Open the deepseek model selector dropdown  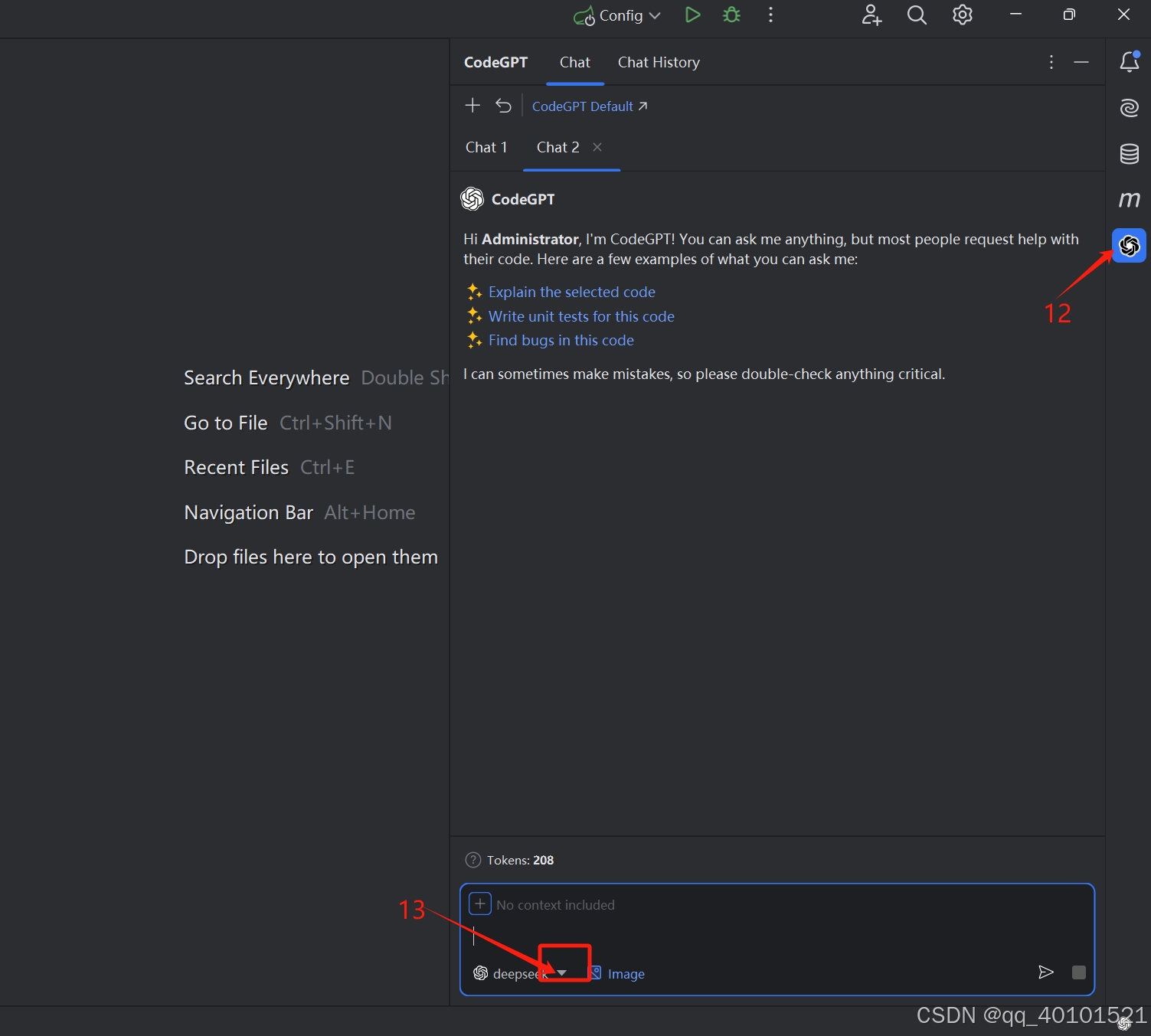pos(520,973)
